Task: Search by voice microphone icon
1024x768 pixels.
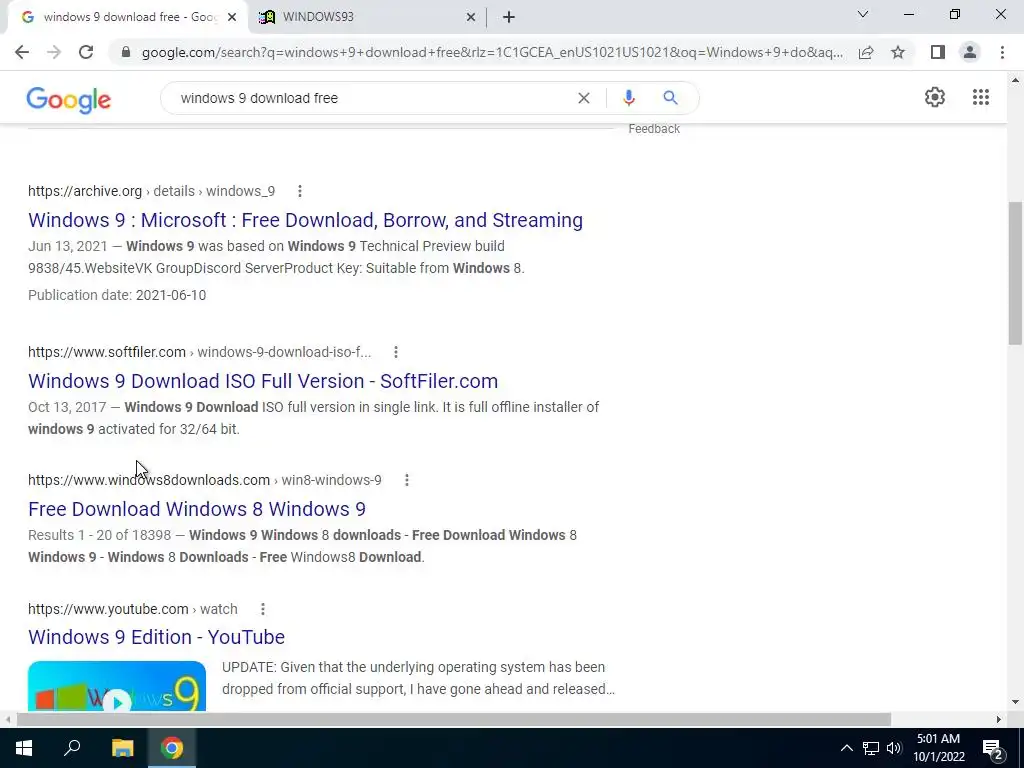Action: pos(628,98)
